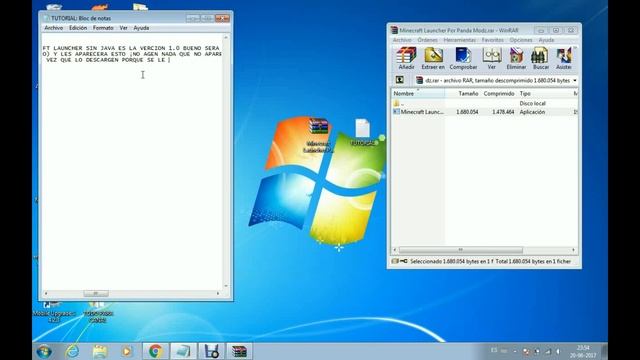Open Órdenes menu in WinRAR
Screen dimensions: 640x360
427,40
